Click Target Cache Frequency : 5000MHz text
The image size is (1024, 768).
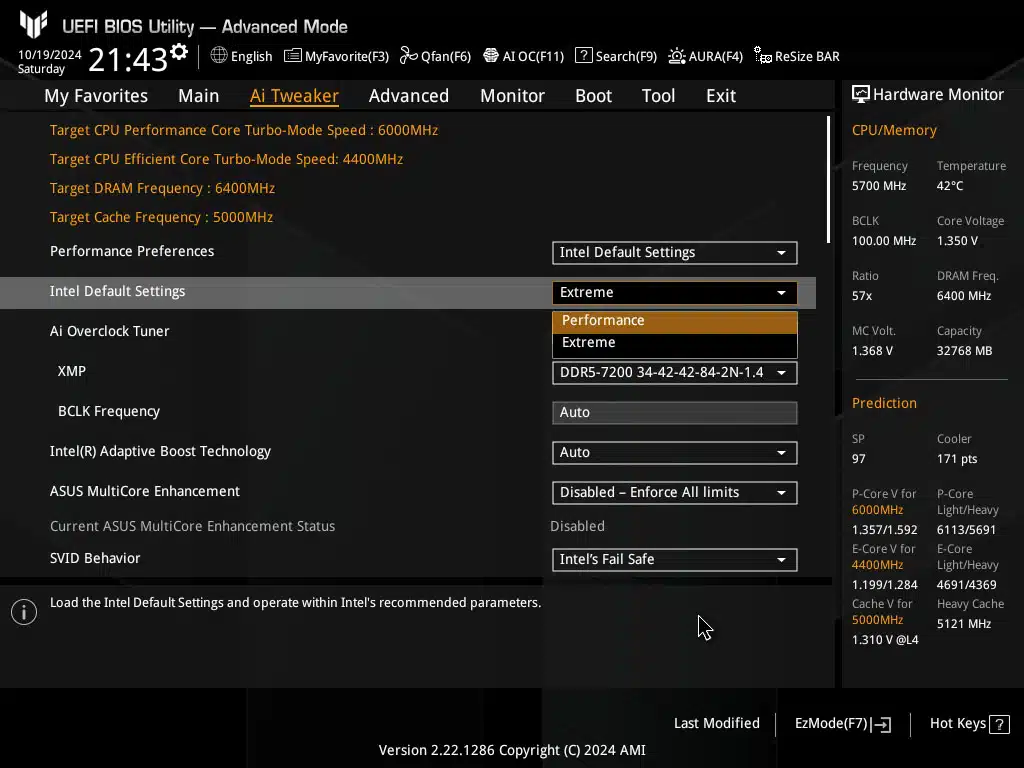pyautogui.click(x=161, y=217)
